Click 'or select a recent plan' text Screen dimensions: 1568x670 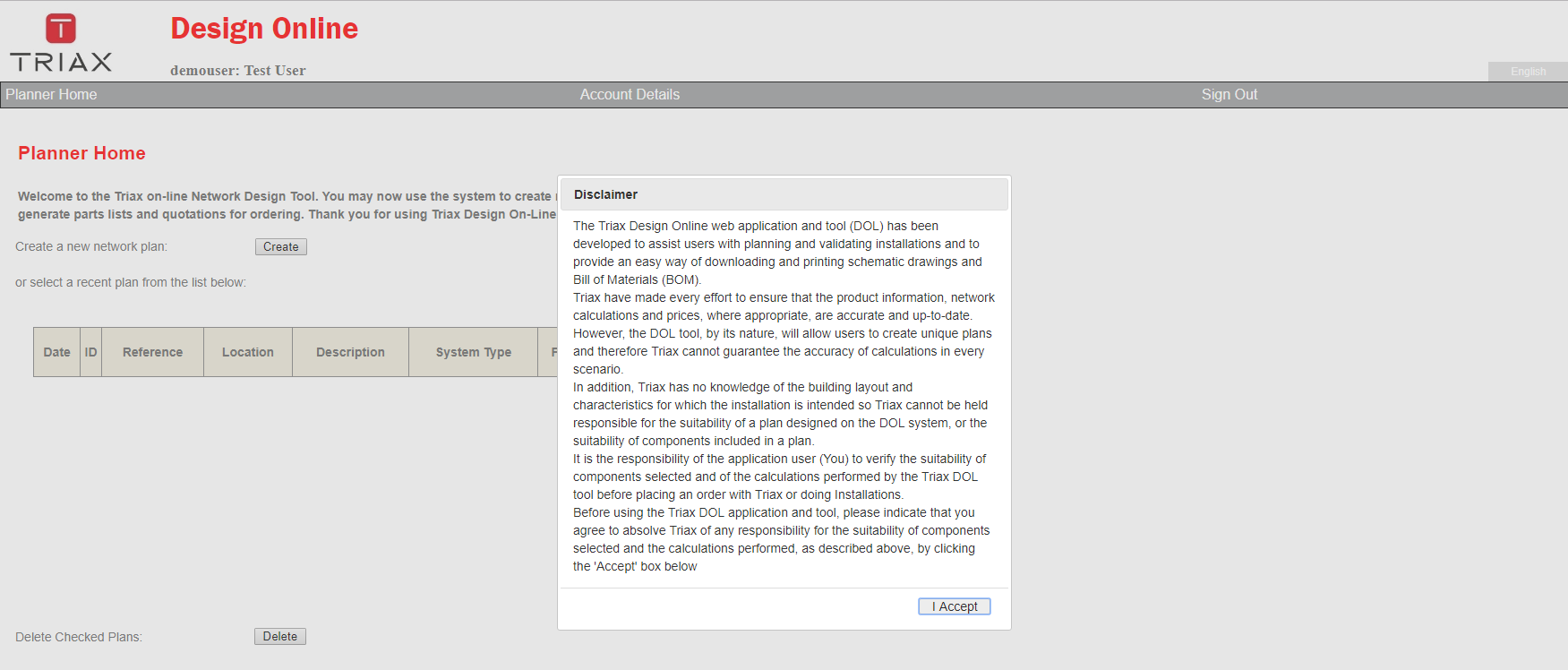131,282
